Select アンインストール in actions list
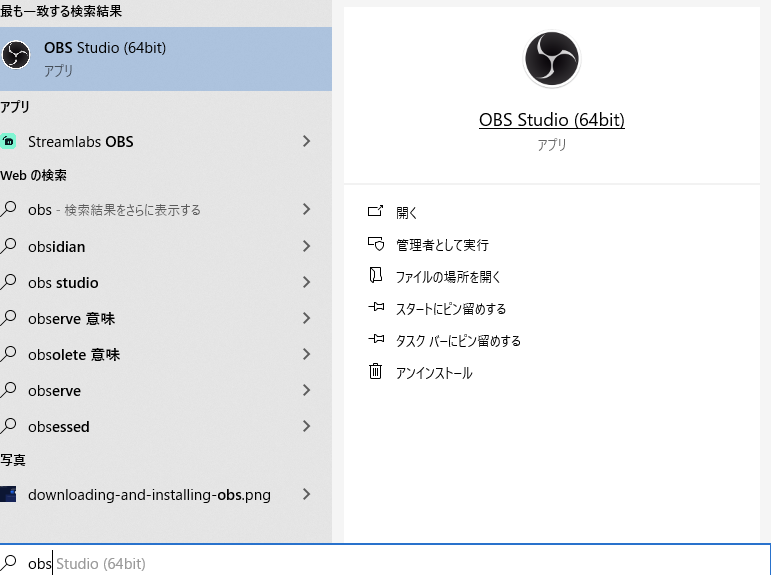771x575 pixels. 434,373
